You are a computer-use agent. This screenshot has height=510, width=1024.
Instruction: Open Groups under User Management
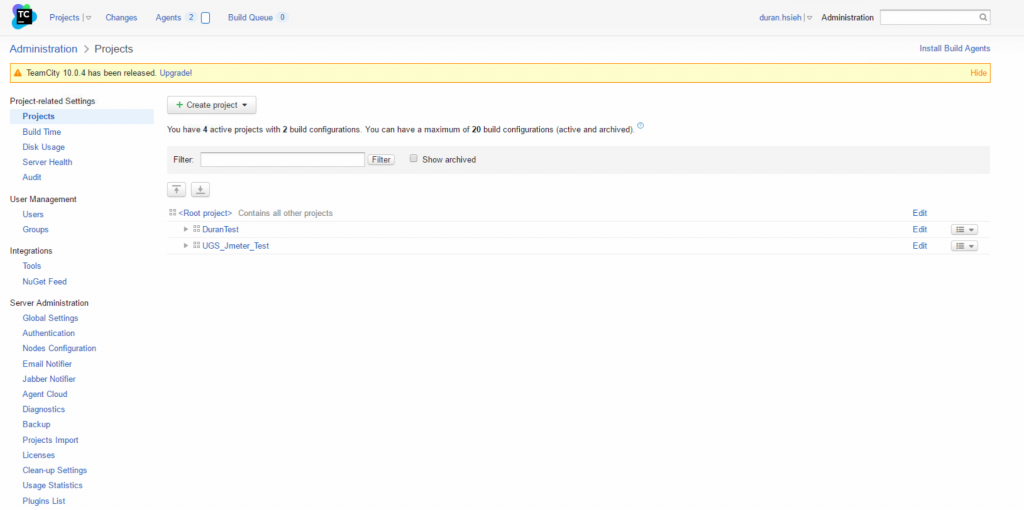[35, 229]
